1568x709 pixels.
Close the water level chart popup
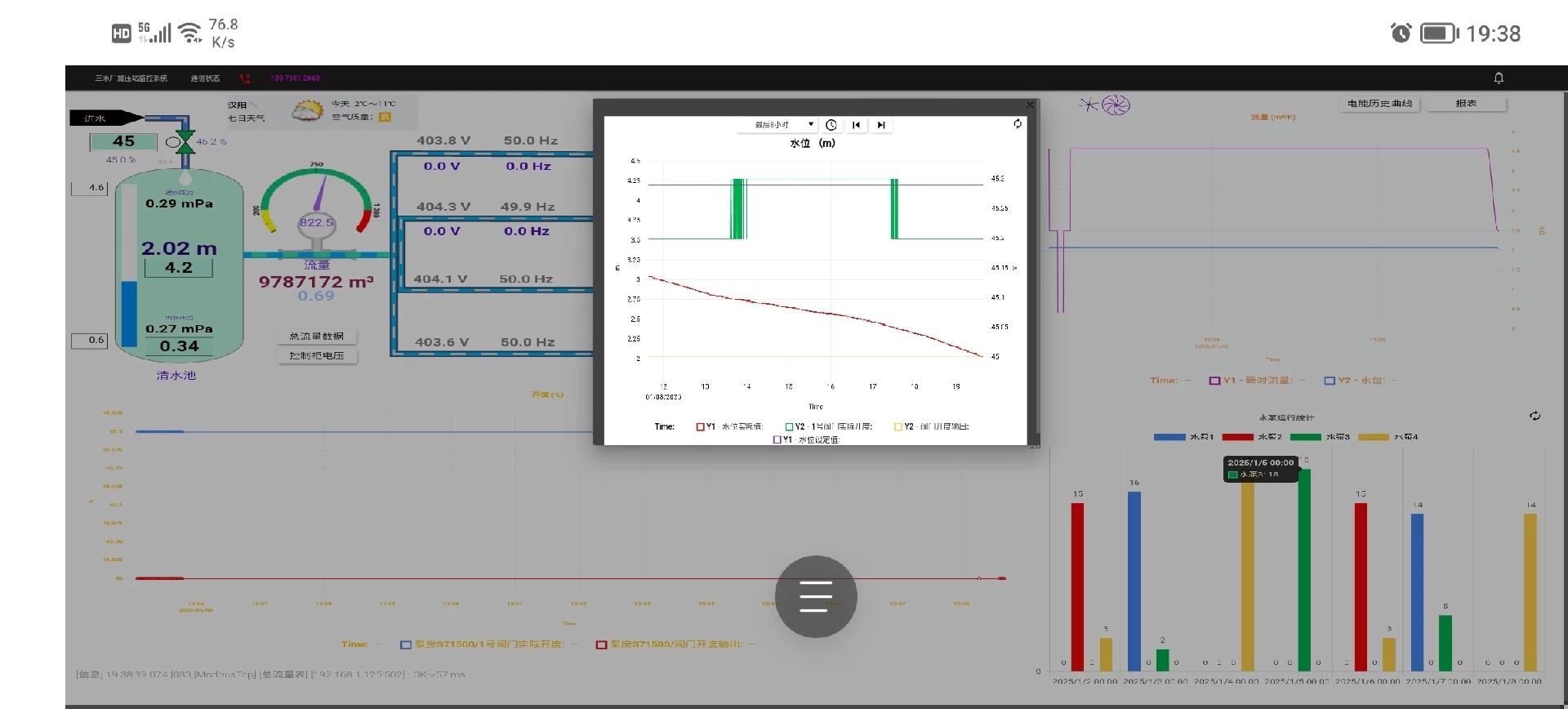(x=1030, y=105)
